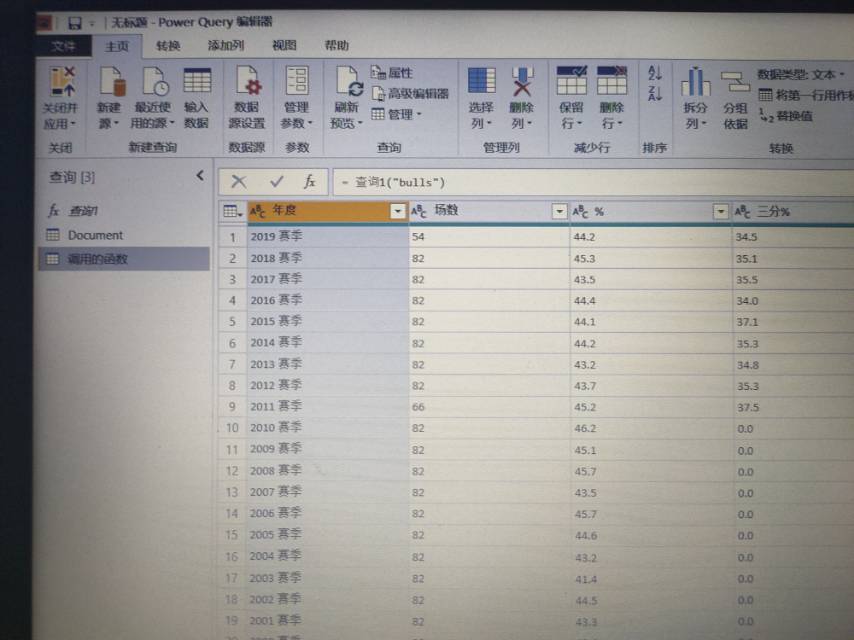Click Choose Columns icon

click(481, 81)
